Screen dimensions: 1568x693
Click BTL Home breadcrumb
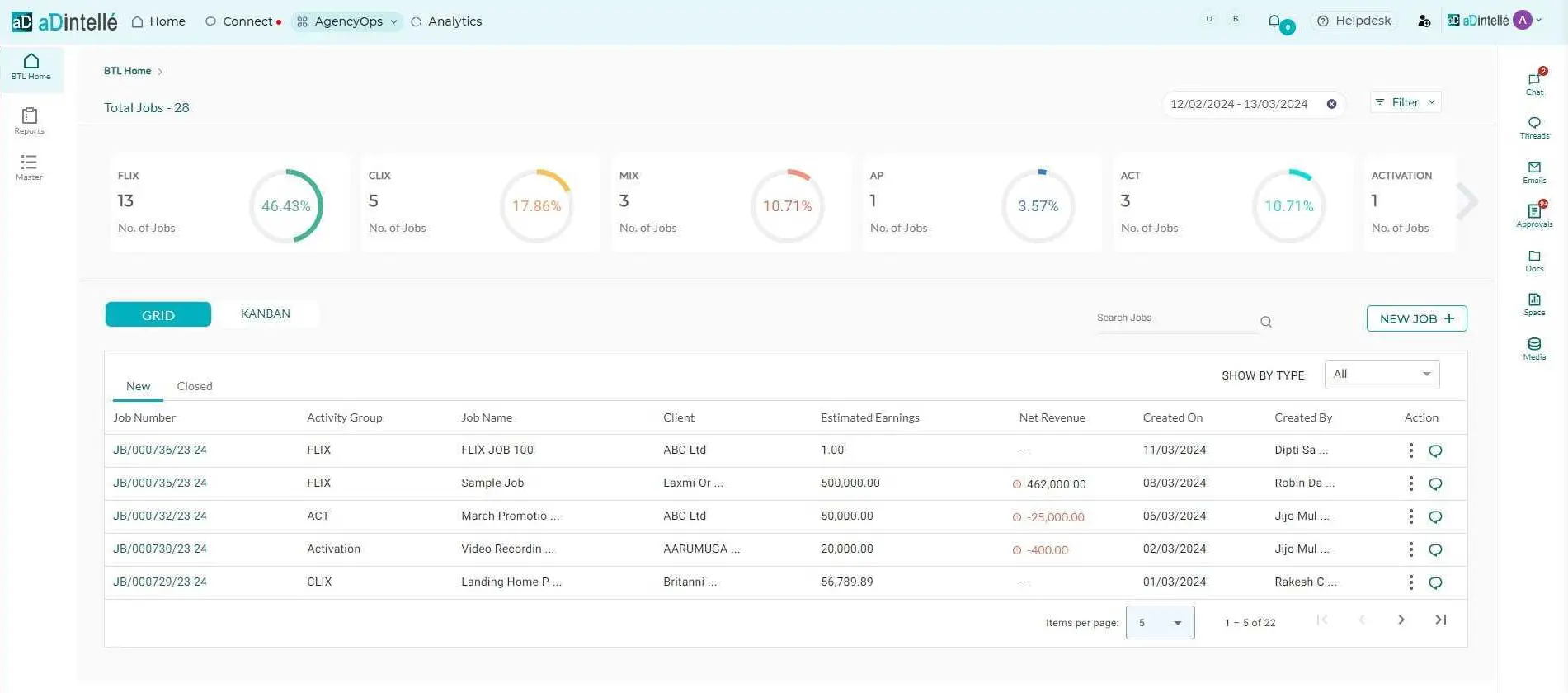(x=127, y=71)
